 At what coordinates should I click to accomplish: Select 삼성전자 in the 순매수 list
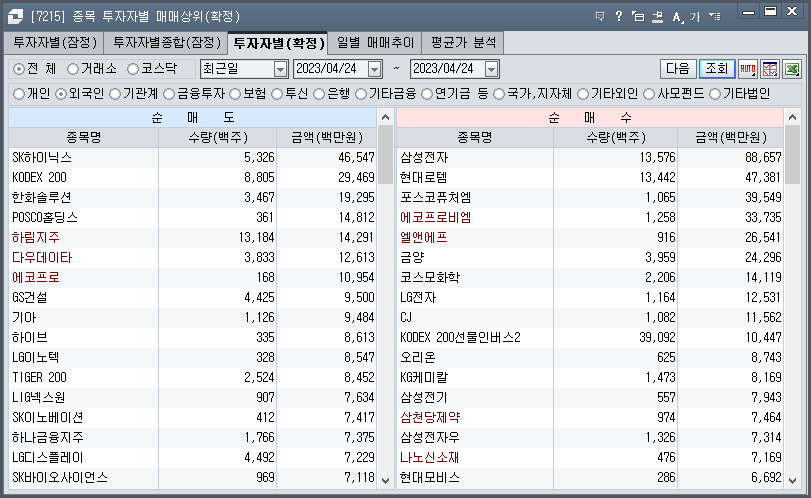click(x=590, y=157)
